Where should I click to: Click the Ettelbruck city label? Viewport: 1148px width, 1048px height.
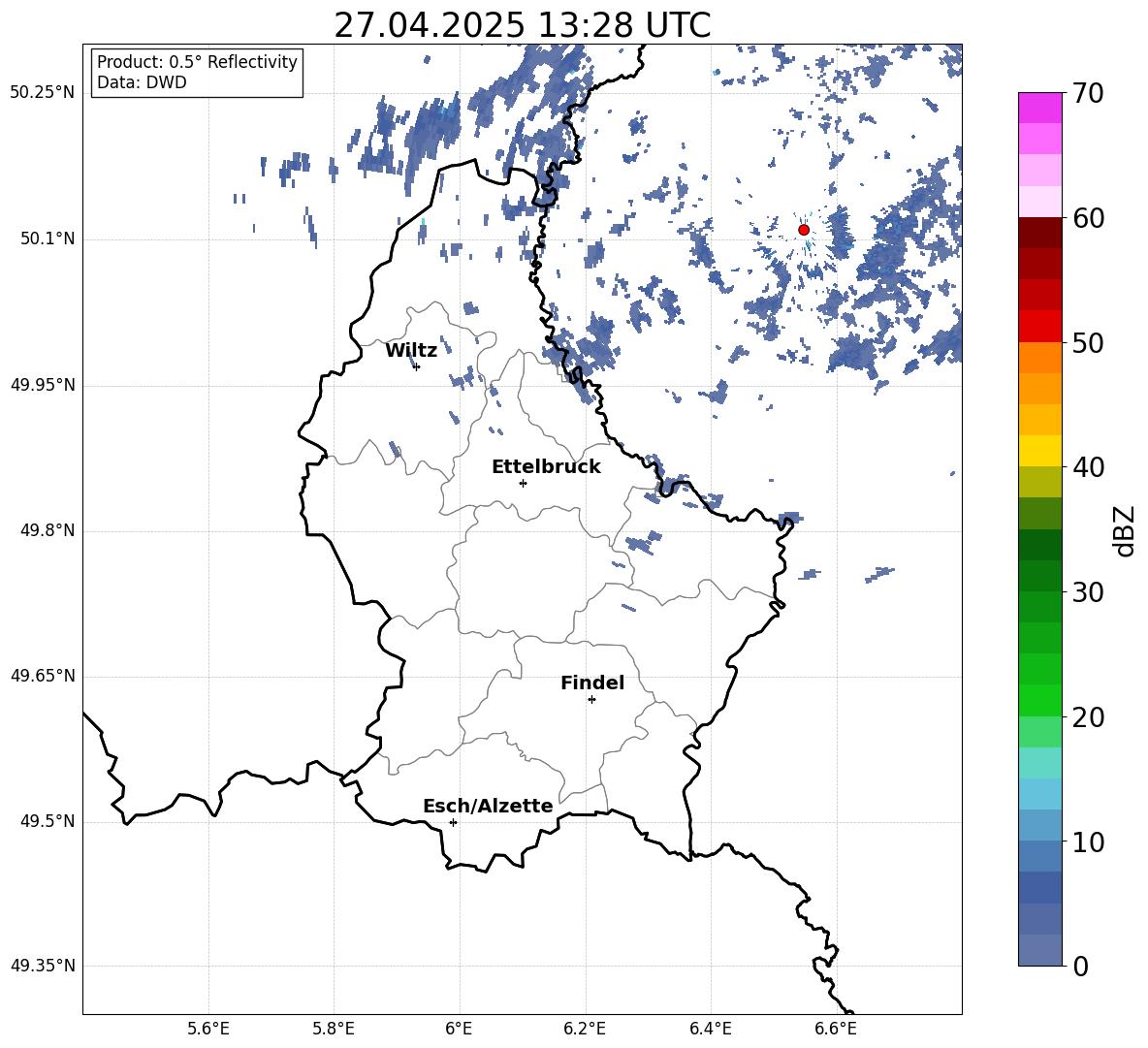click(546, 467)
